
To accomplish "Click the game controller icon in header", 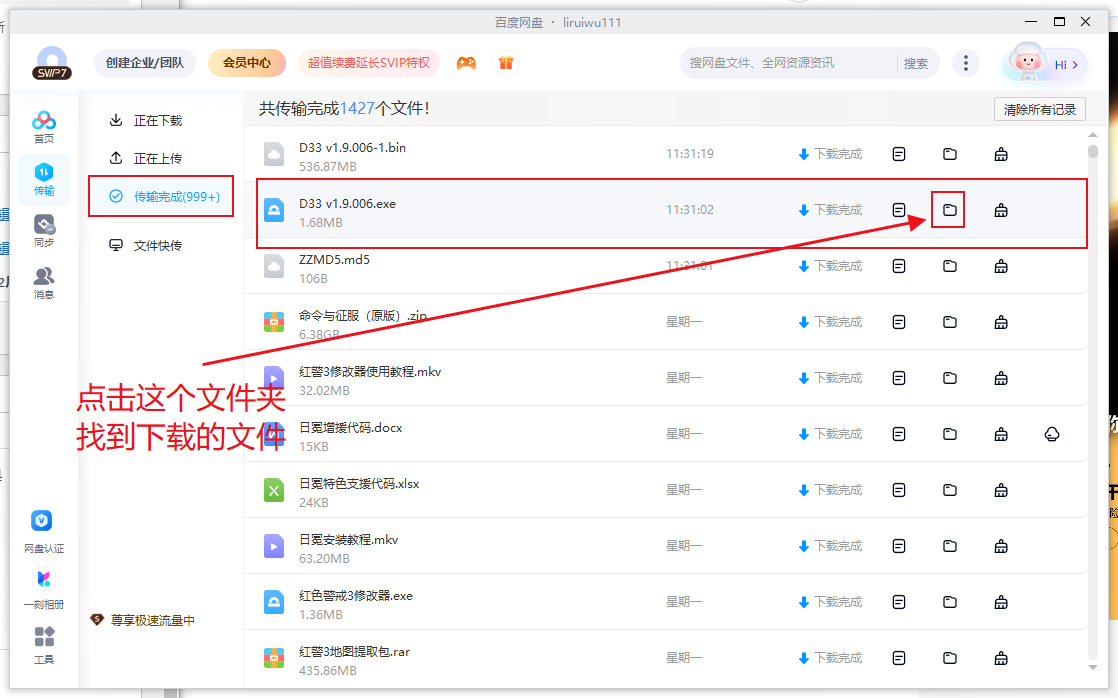I will [x=466, y=63].
